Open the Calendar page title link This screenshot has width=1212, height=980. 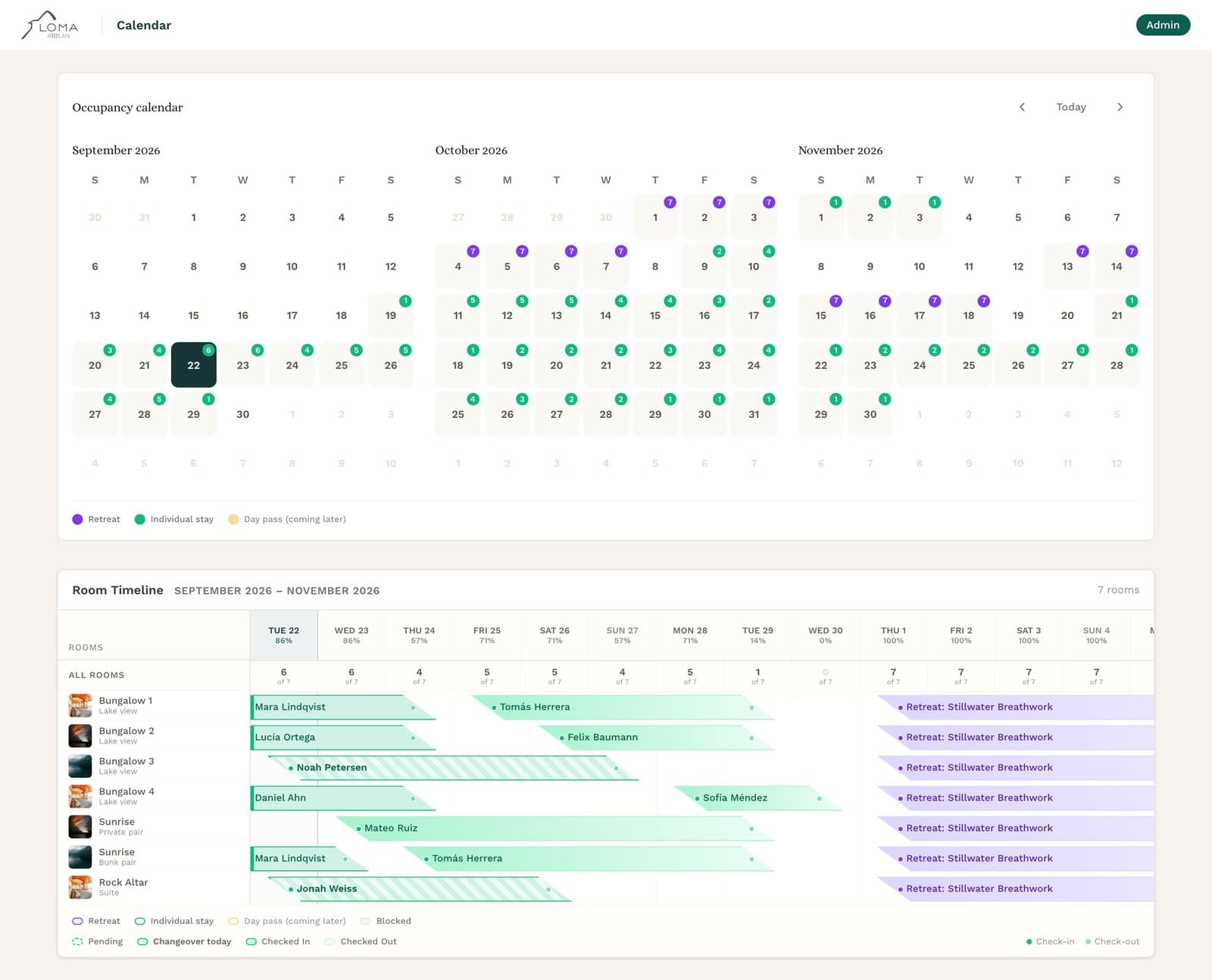(144, 25)
